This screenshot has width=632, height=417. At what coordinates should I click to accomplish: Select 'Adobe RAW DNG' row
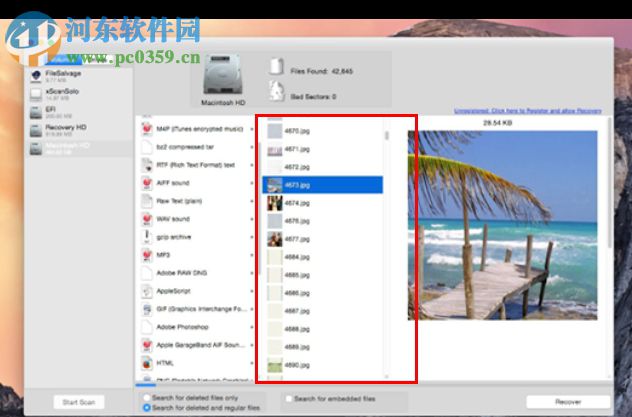coord(198,273)
